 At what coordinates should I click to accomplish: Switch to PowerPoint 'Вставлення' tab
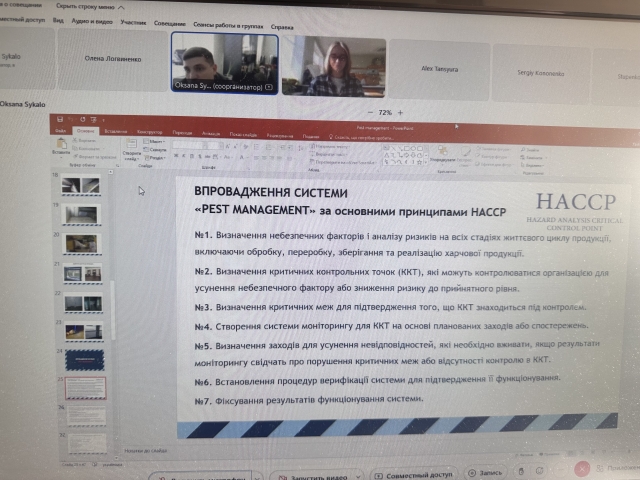[116, 131]
